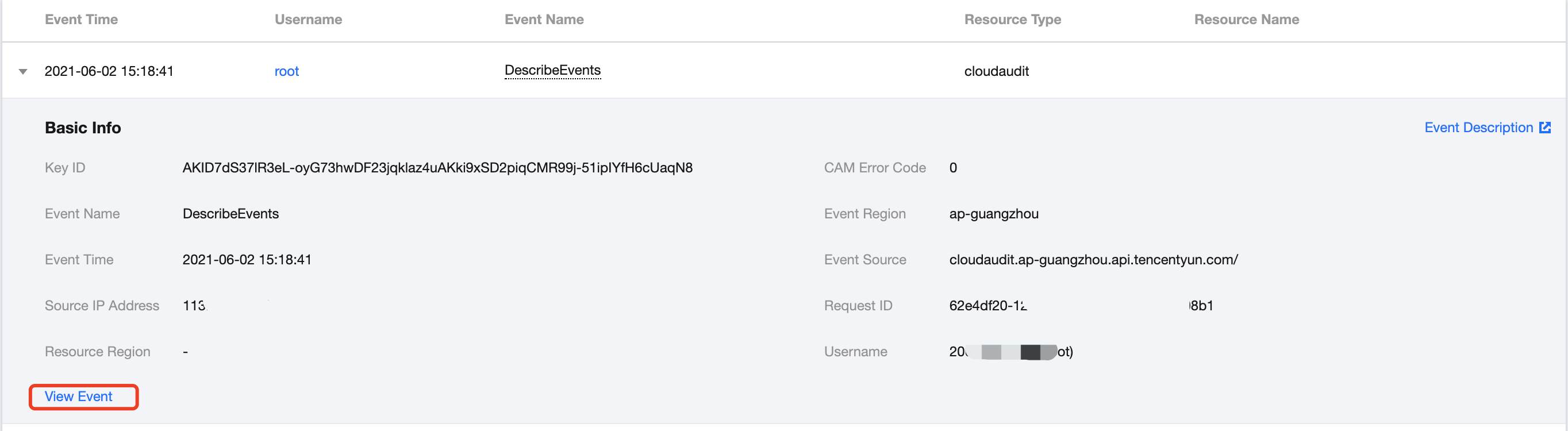Click the Basic Info heading

tap(83, 128)
